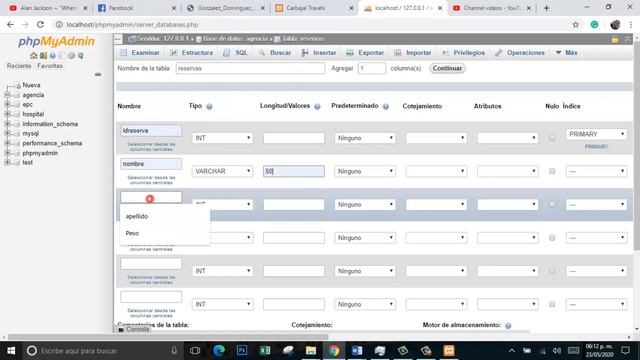Open Predeterminado dropdown for nombre row
Viewport: 640px width, 360px height.
point(365,171)
